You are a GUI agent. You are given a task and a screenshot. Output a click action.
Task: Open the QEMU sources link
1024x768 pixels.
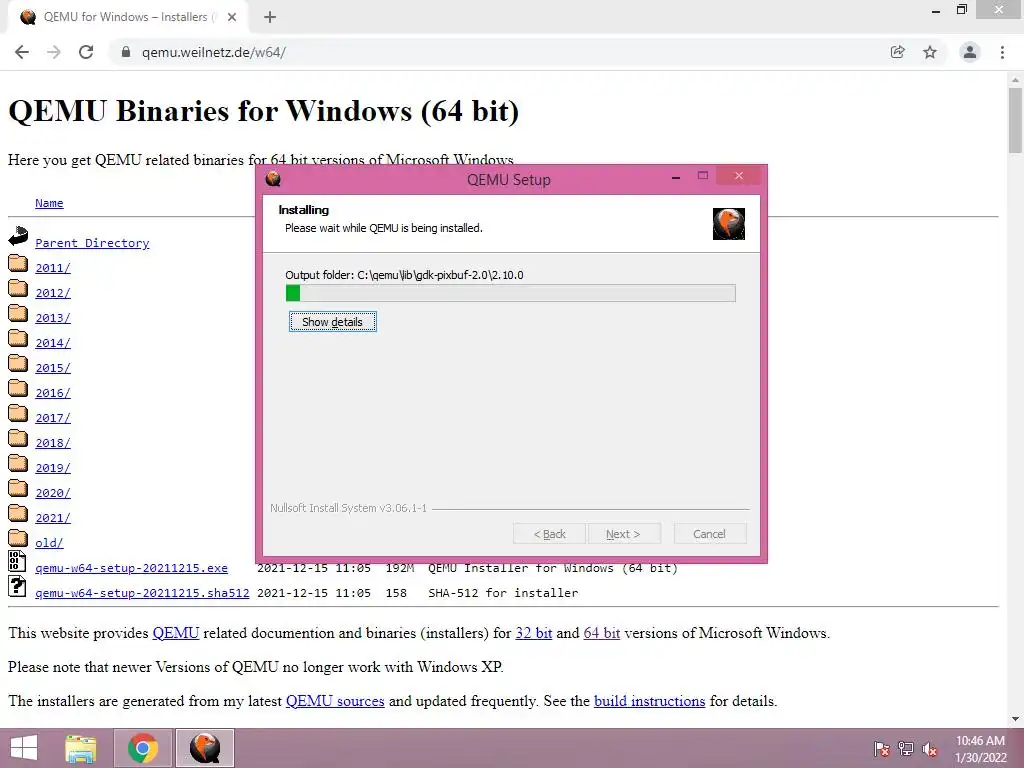[x=335, y=701]
